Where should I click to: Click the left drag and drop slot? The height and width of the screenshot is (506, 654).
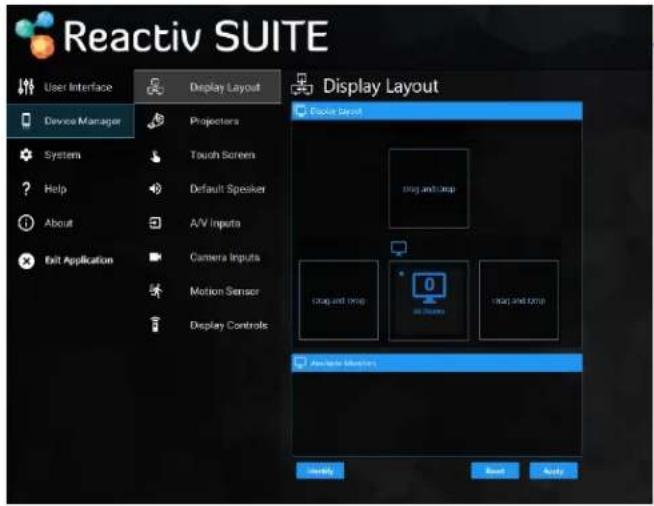[339, 300]
